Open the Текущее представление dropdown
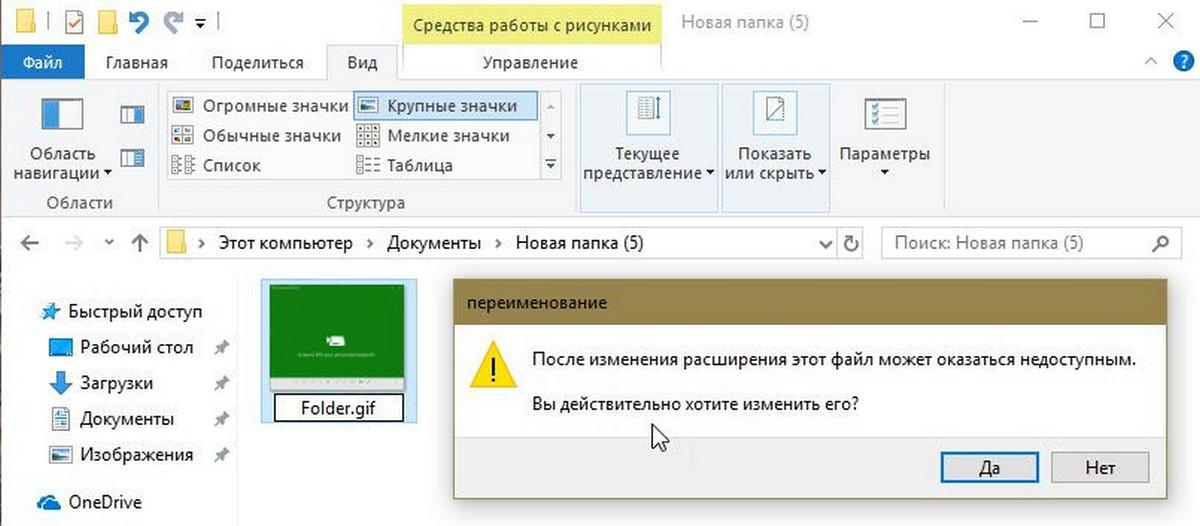Image resolution: width=1200 pixels, height=526 pixels. tap(648, 148)
